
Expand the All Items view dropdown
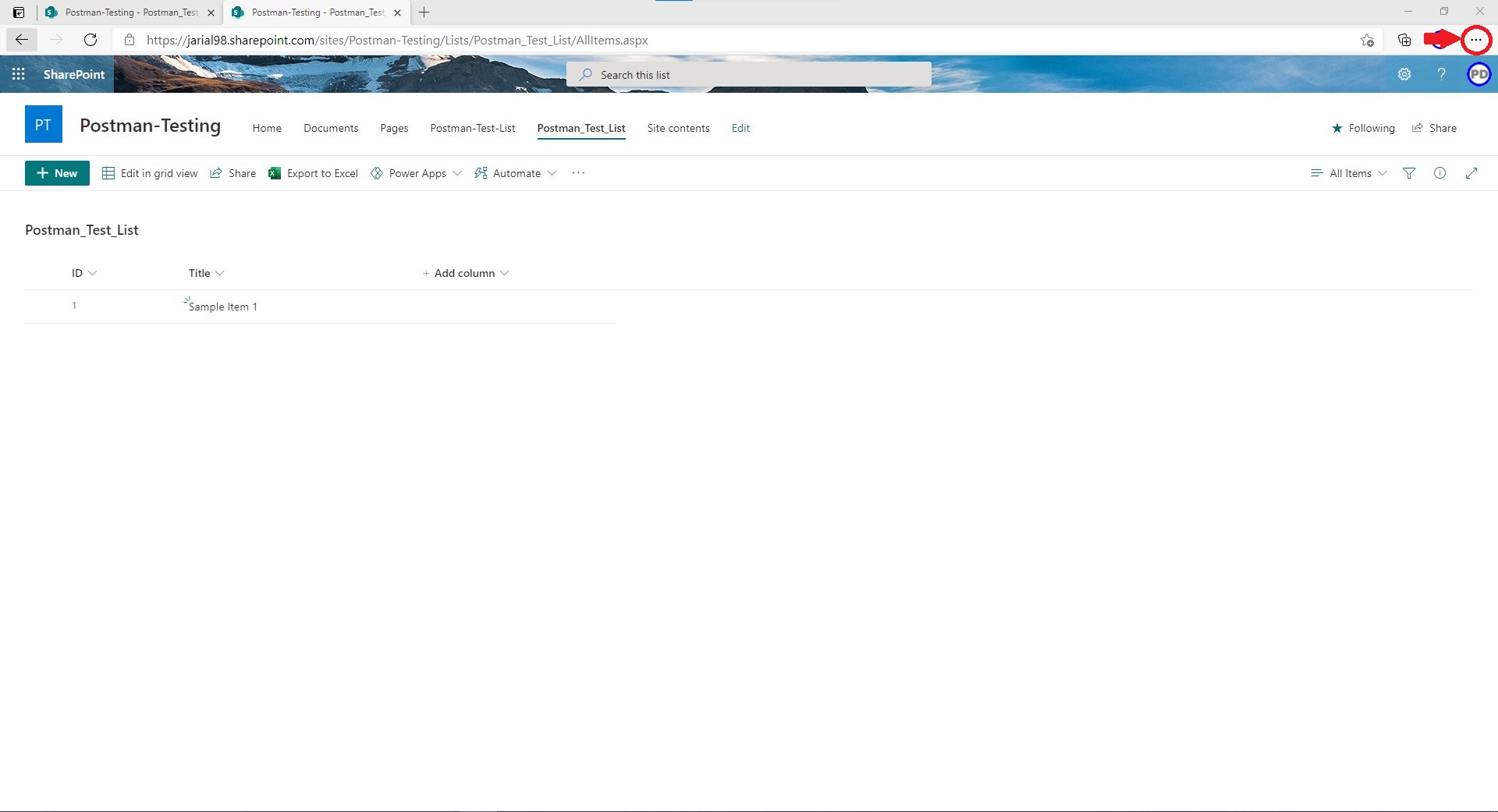tap(1349, 173)
